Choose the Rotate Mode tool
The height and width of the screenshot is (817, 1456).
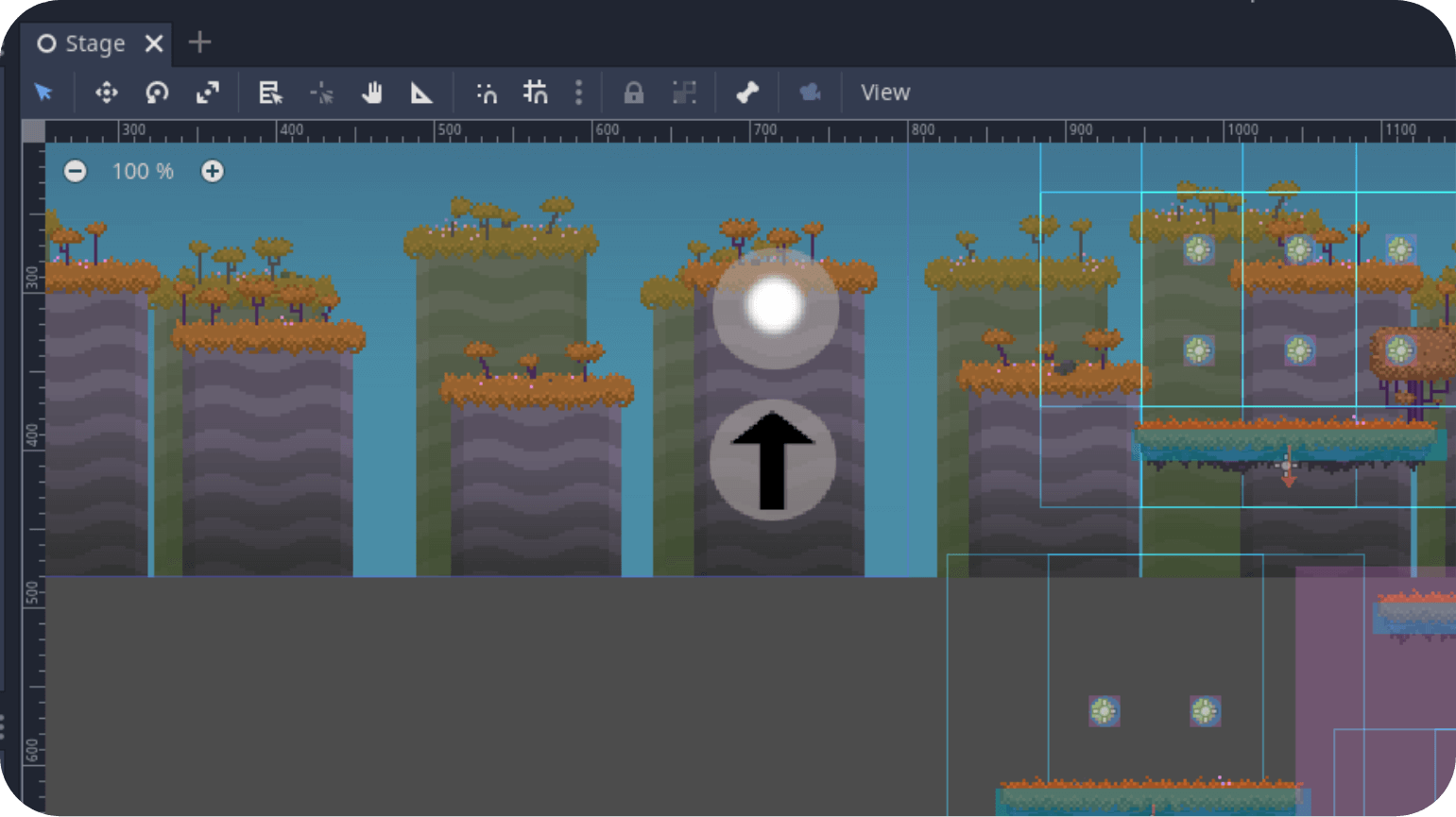click(x=157, y=93)
